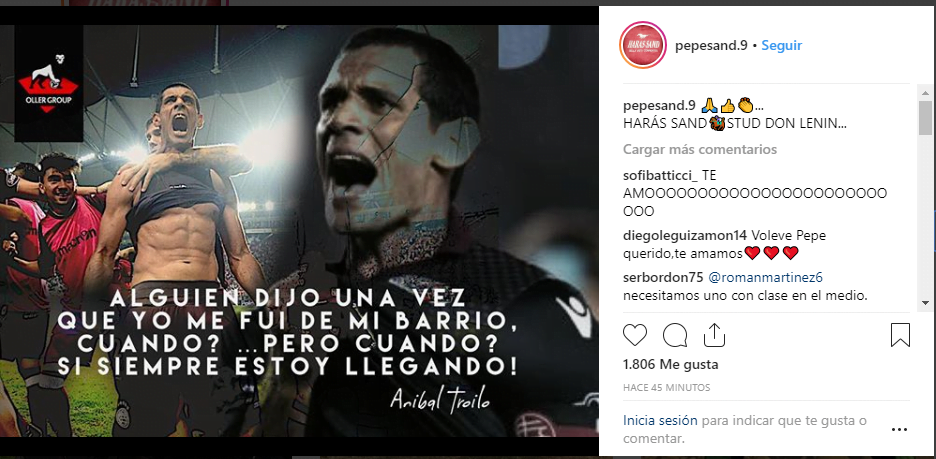
Task: View the 1.806 Me gusta likes list
Action: click(x=670, y=364)
